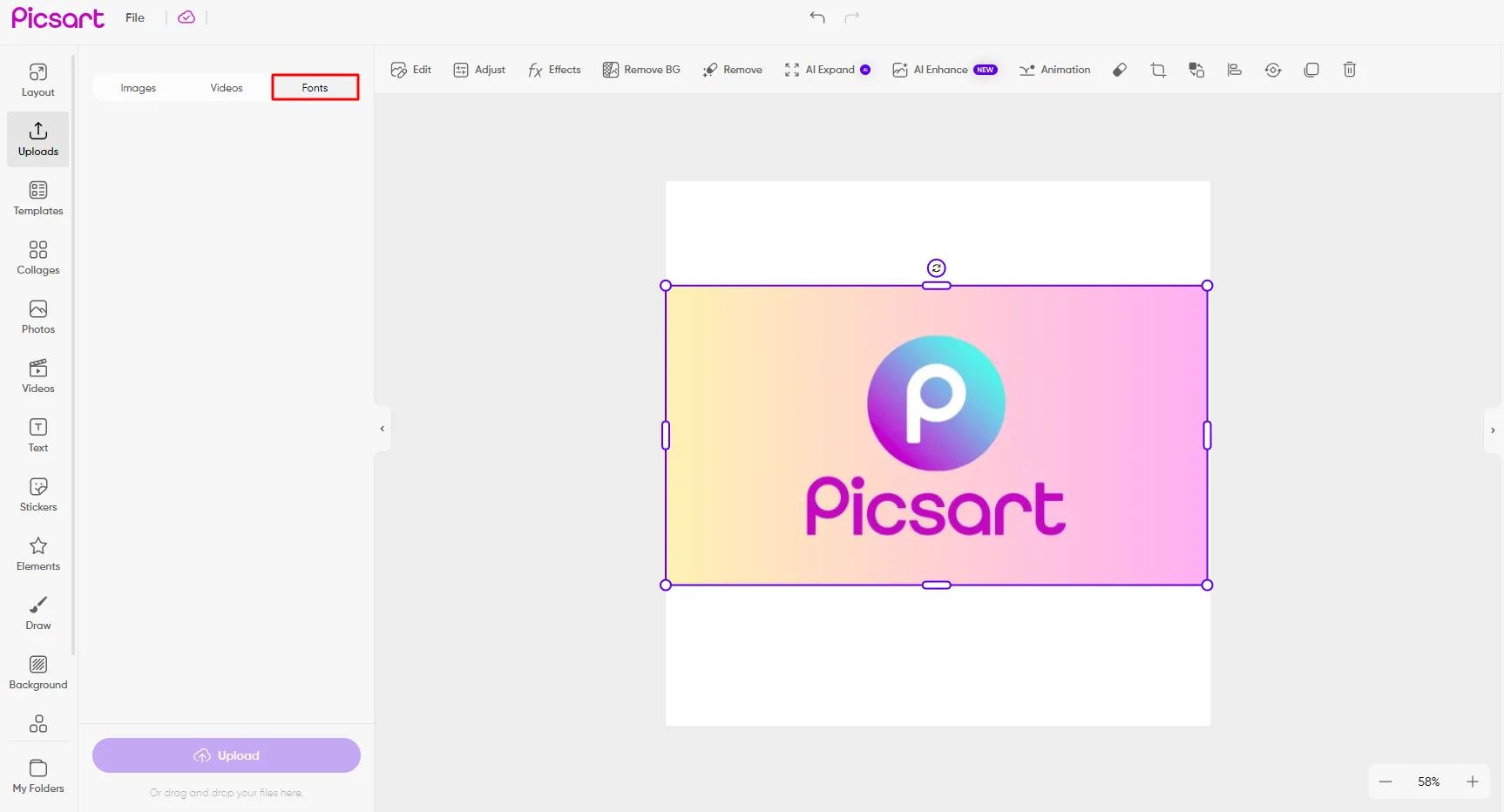Image resolution: width=1504 pixels, height=812 pixels.
Task: Open the Templates panel
Action: click(38, 199)
